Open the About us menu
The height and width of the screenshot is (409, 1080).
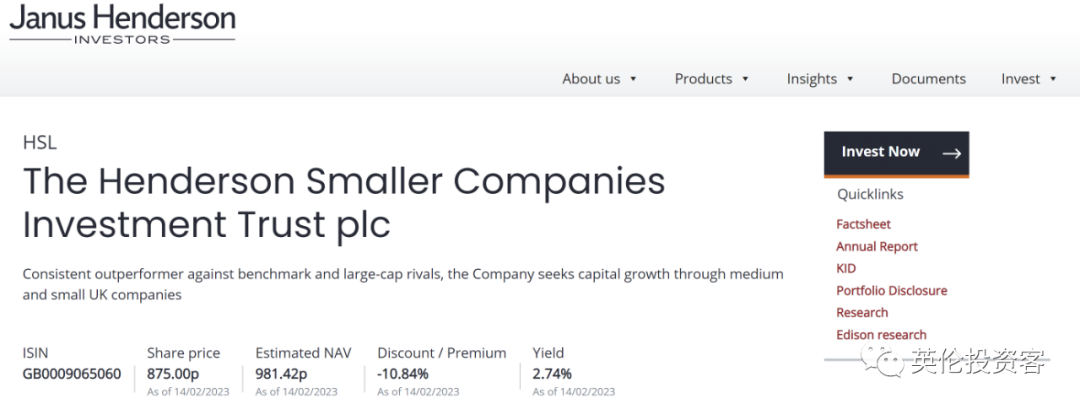click(x=591, y=79)
